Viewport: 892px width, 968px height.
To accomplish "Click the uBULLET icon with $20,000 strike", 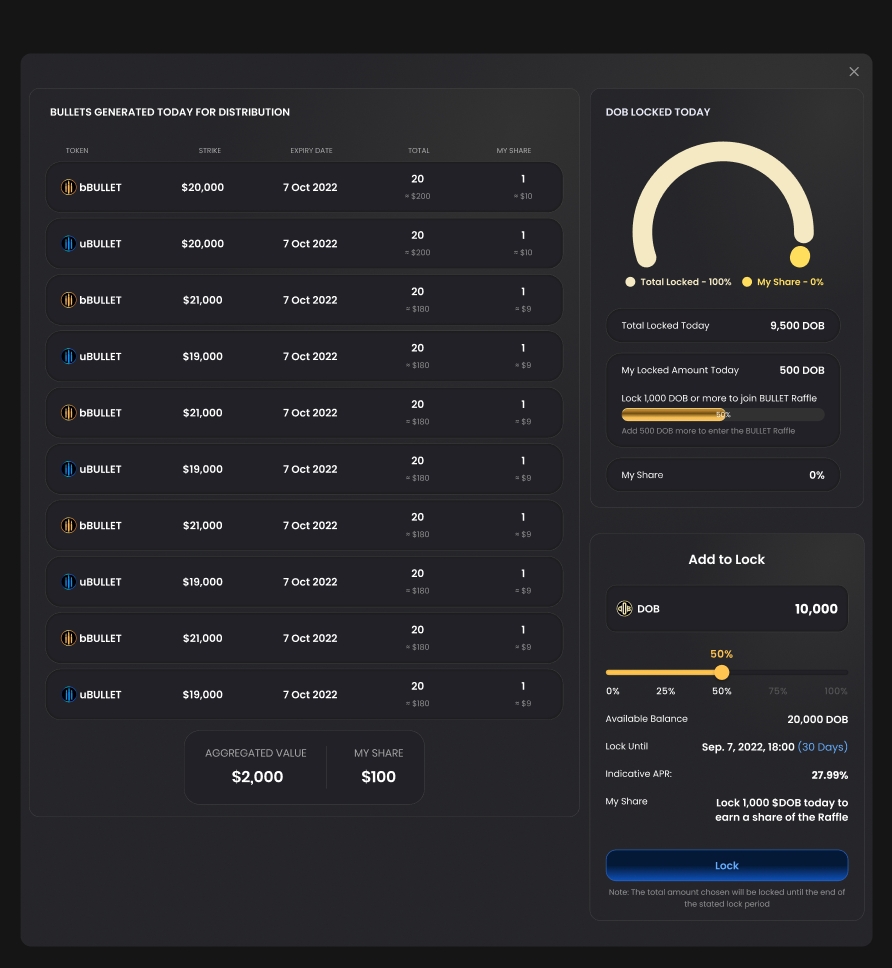I will [69, 244].
